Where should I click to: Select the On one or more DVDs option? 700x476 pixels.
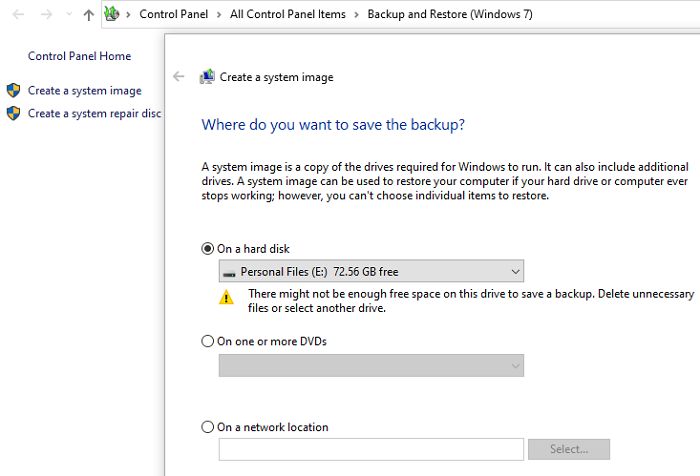coord(208,341)
